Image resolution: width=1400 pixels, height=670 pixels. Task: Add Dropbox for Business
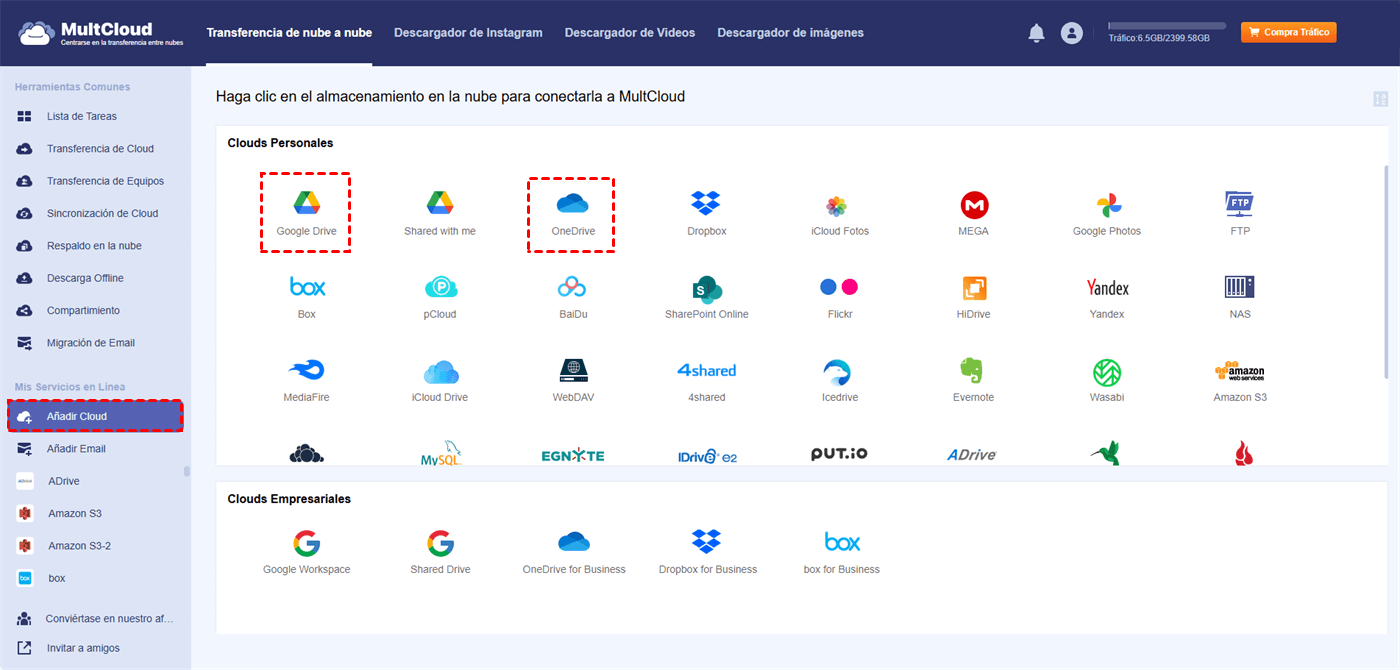pos(707,552)
